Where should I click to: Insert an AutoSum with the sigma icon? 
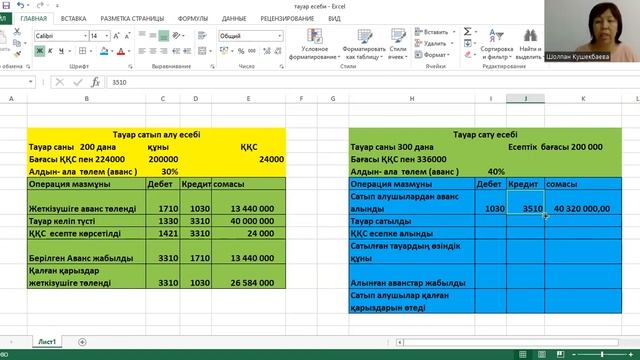[467, 31]
